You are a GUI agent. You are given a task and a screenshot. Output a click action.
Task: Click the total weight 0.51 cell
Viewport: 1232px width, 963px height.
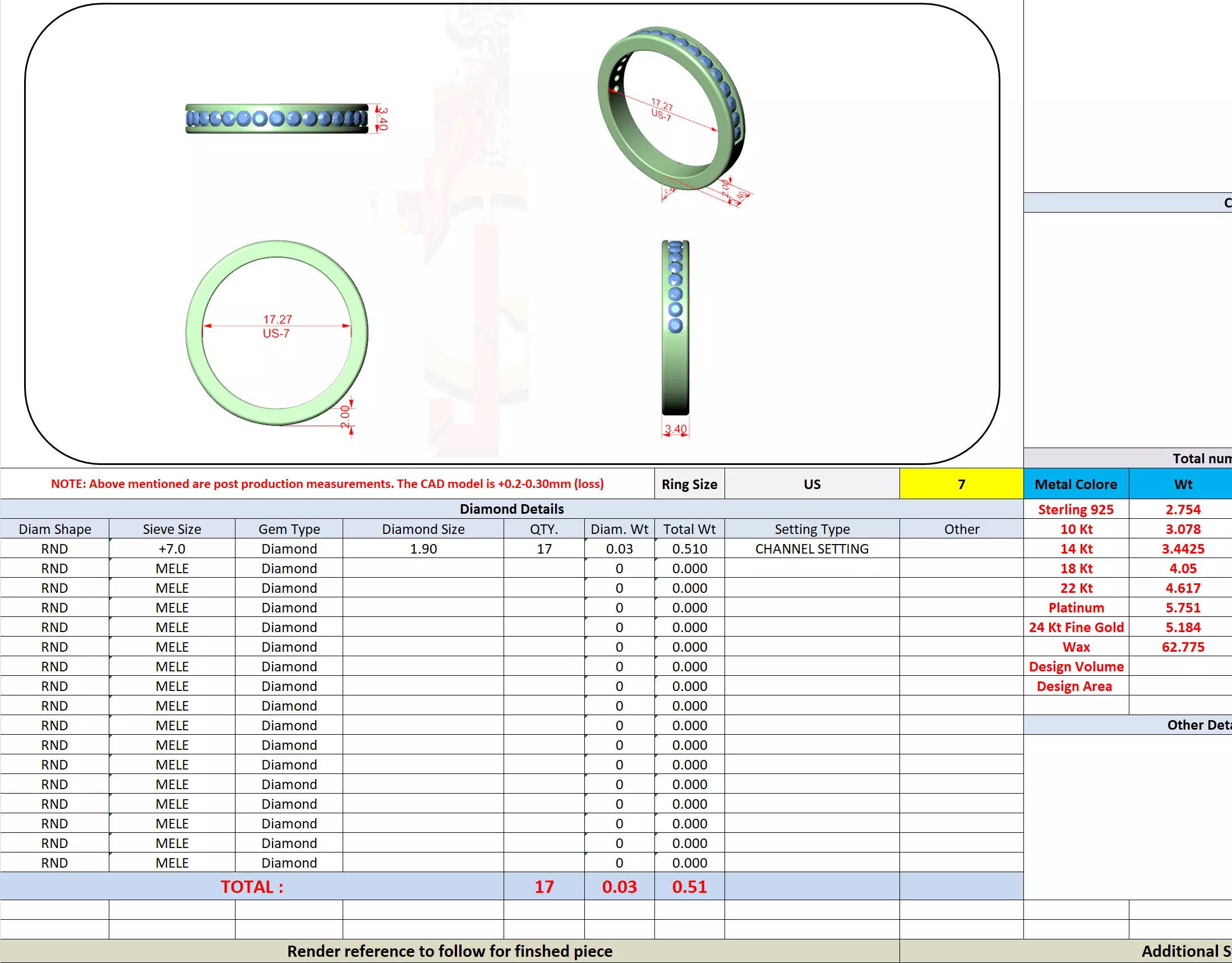tap(689, 886)
